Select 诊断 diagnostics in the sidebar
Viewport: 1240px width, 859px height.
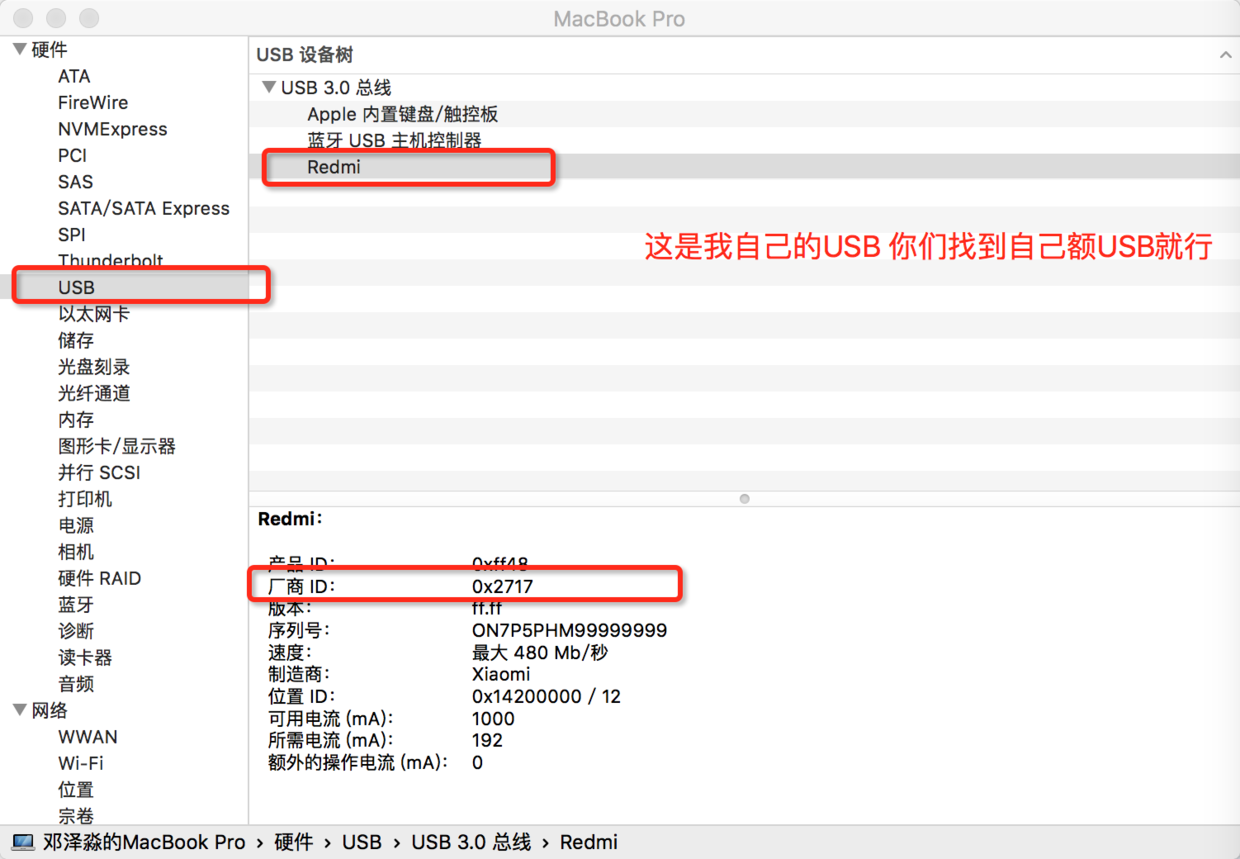[x=76, y=631]
